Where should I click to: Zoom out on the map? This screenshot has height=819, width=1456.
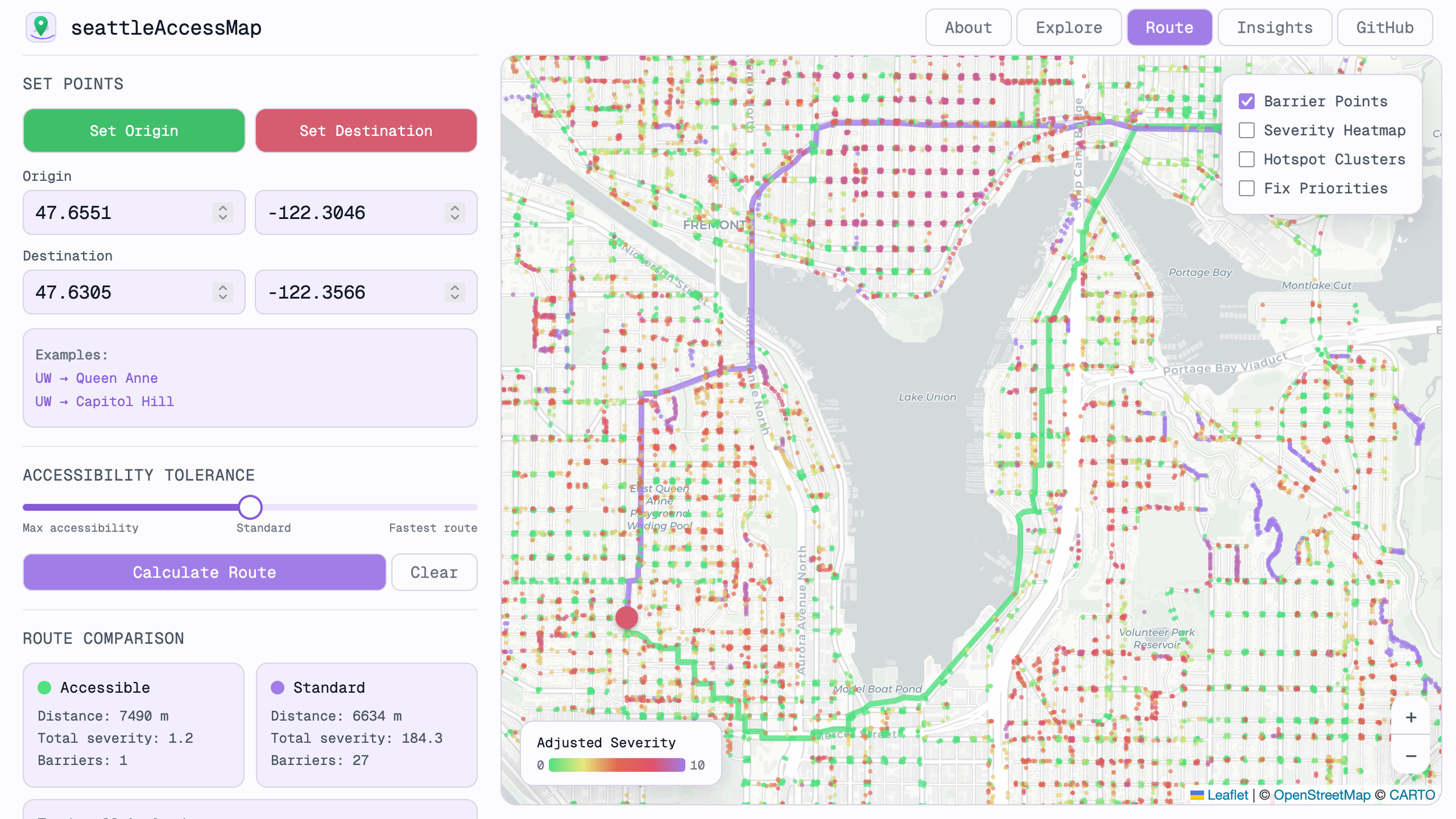(1410, 756)
